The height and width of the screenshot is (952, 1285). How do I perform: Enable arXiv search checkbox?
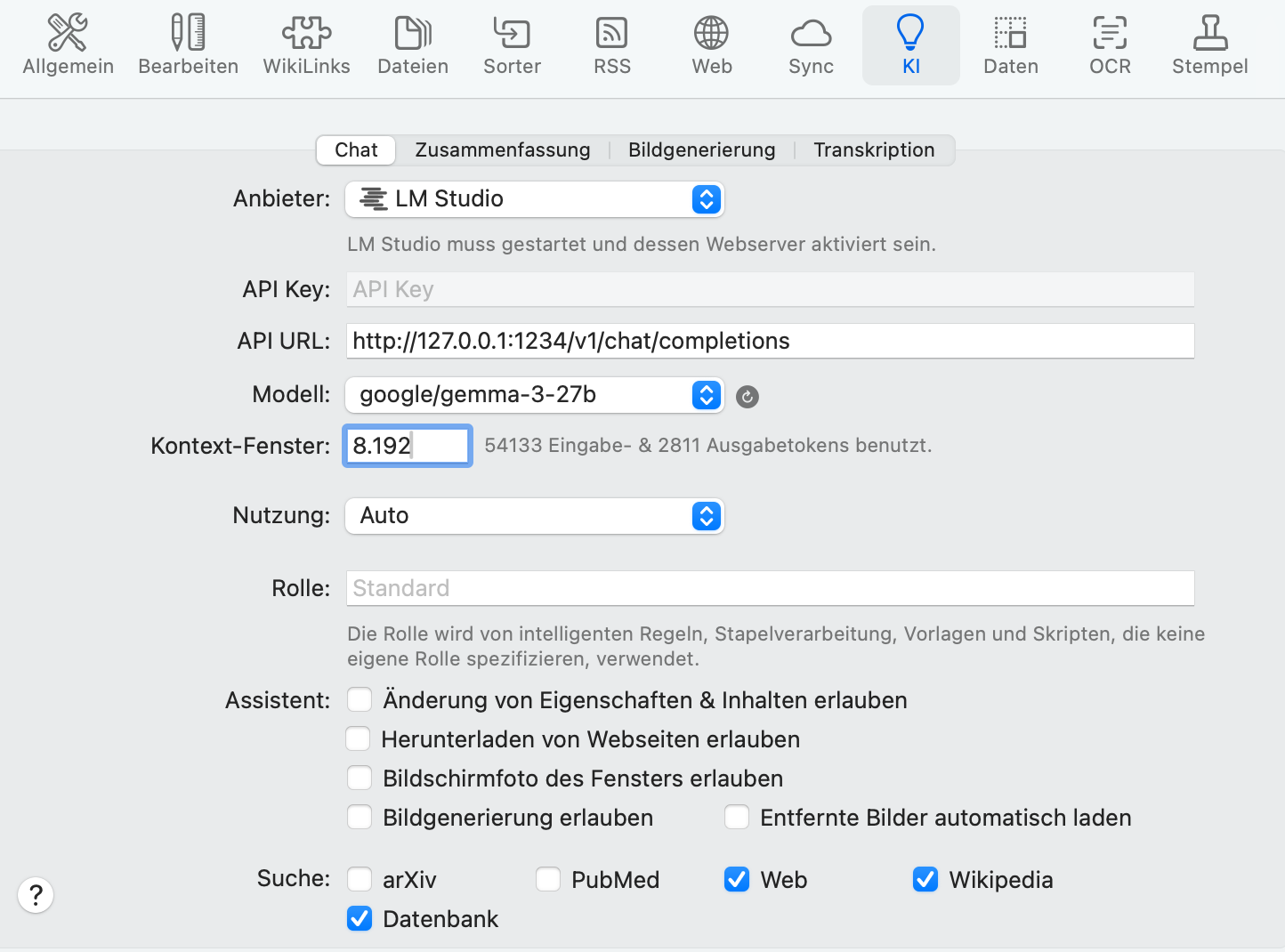pos(360,879)
